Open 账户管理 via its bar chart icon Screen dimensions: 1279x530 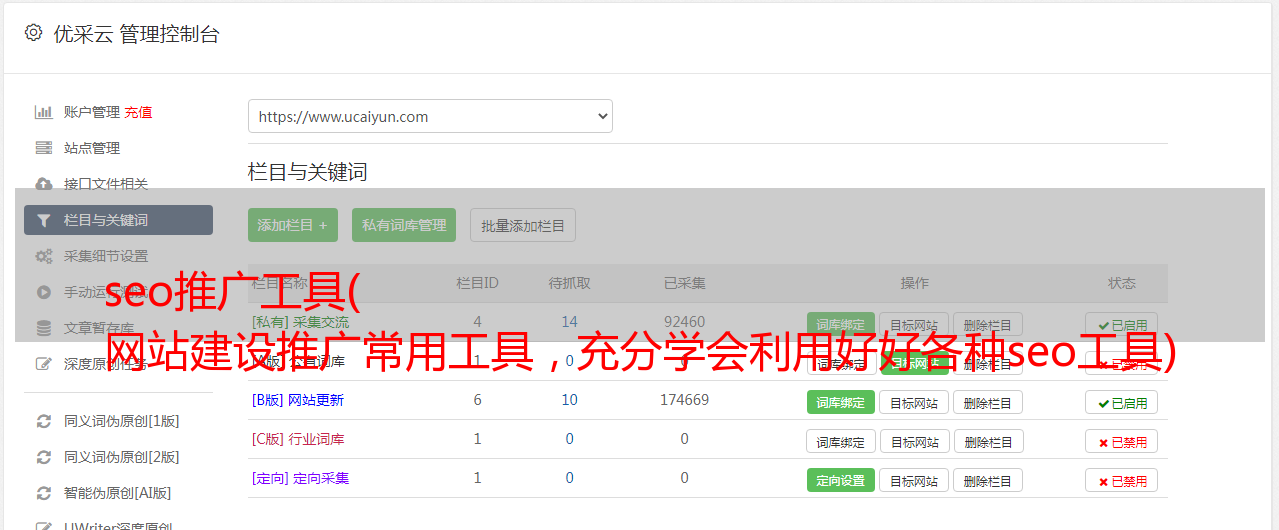(43, 112)
